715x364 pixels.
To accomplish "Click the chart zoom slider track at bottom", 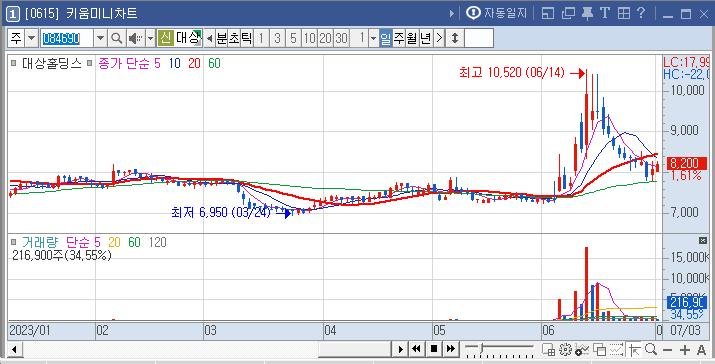I will [499, 349].
